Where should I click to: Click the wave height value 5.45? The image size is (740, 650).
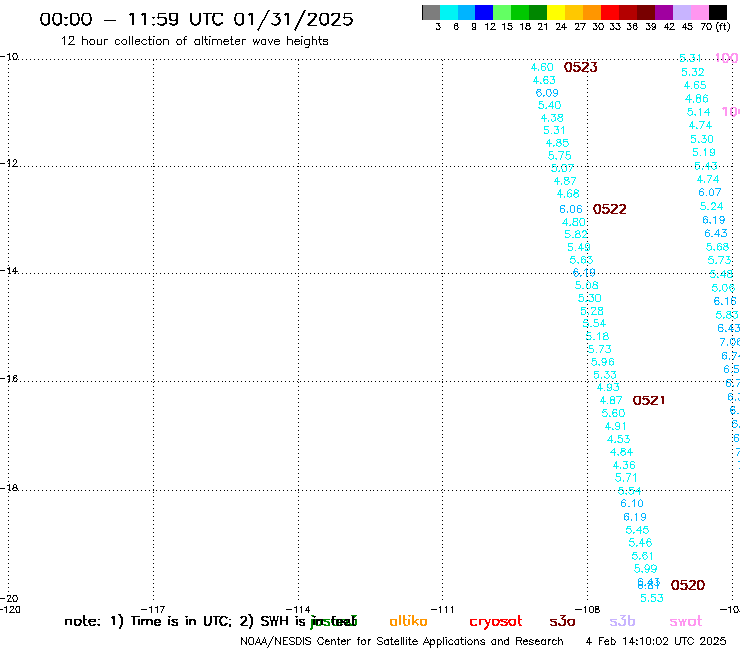pyautogui.click(x=637, y=530)
